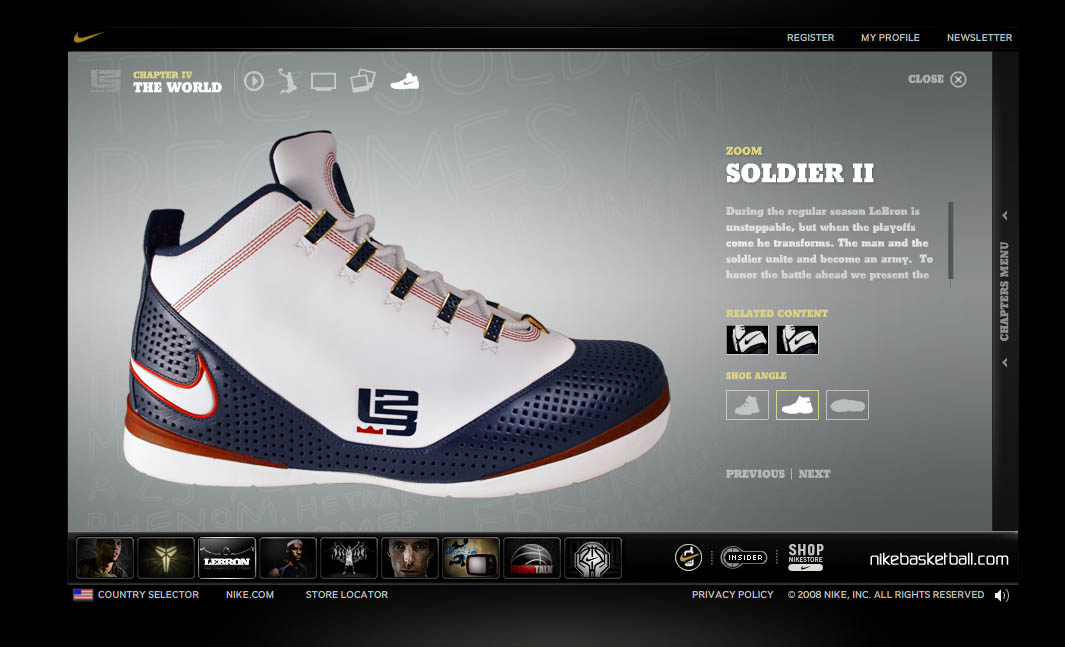
Task: Select the sole shoe angle view
Action: 847,405
